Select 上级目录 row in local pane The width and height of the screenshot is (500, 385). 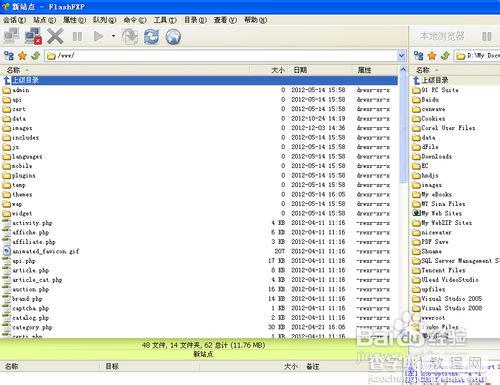[x=455, y=80]
